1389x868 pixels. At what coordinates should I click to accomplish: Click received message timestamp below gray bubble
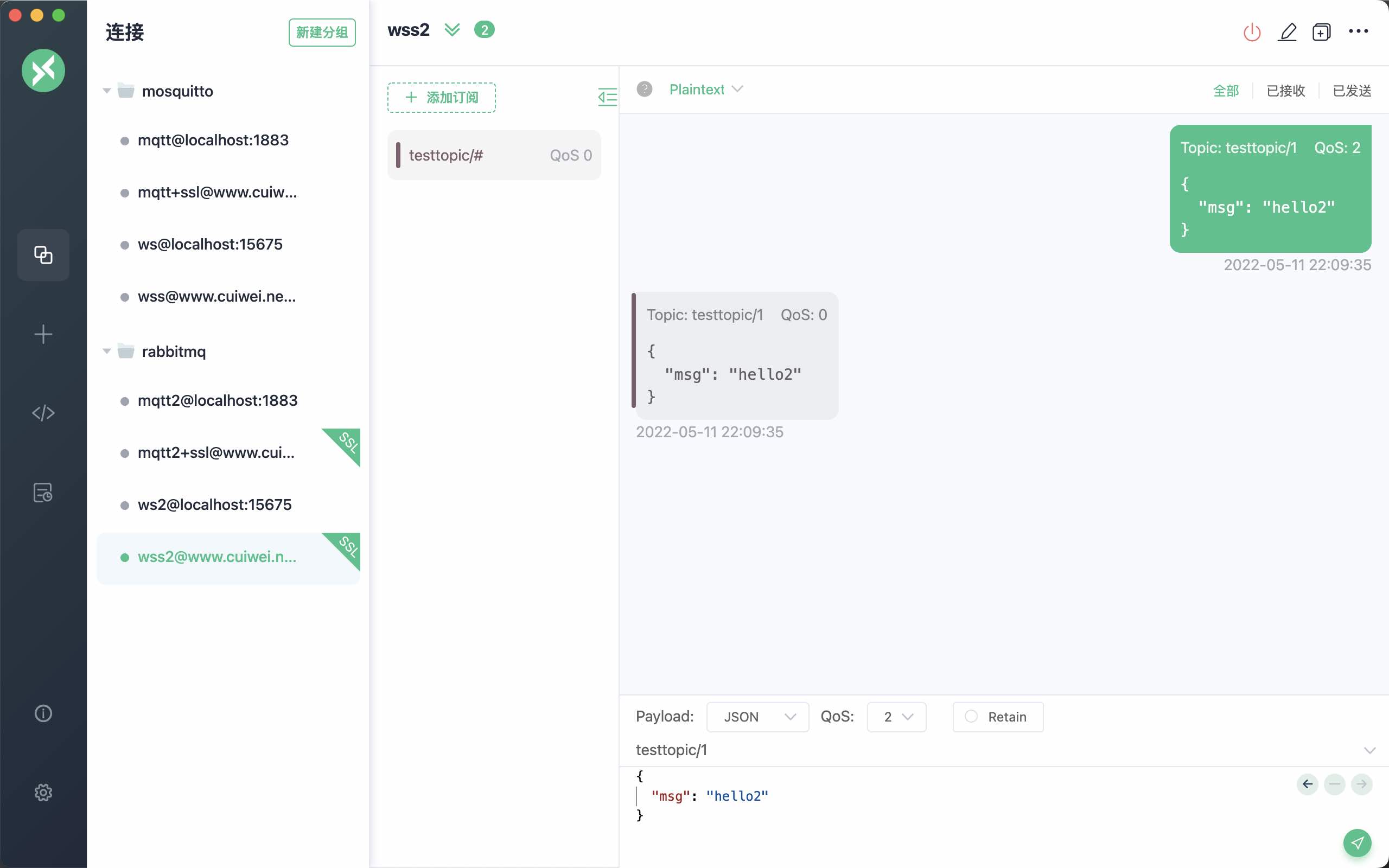coord(710,432)
